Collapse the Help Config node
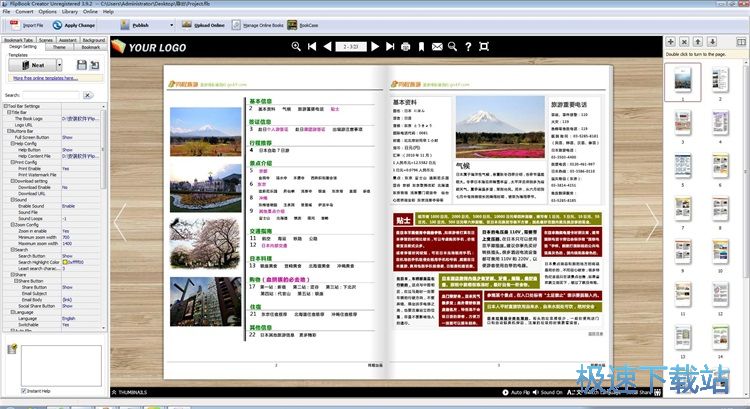750x409 pixels. 12,144
